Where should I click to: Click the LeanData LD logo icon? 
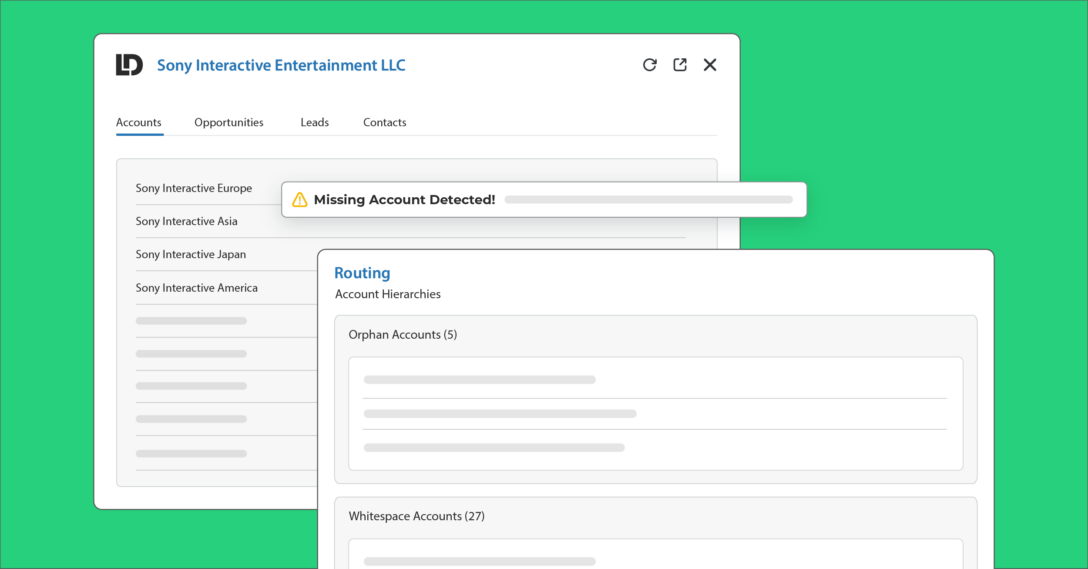tap(129, 65)
